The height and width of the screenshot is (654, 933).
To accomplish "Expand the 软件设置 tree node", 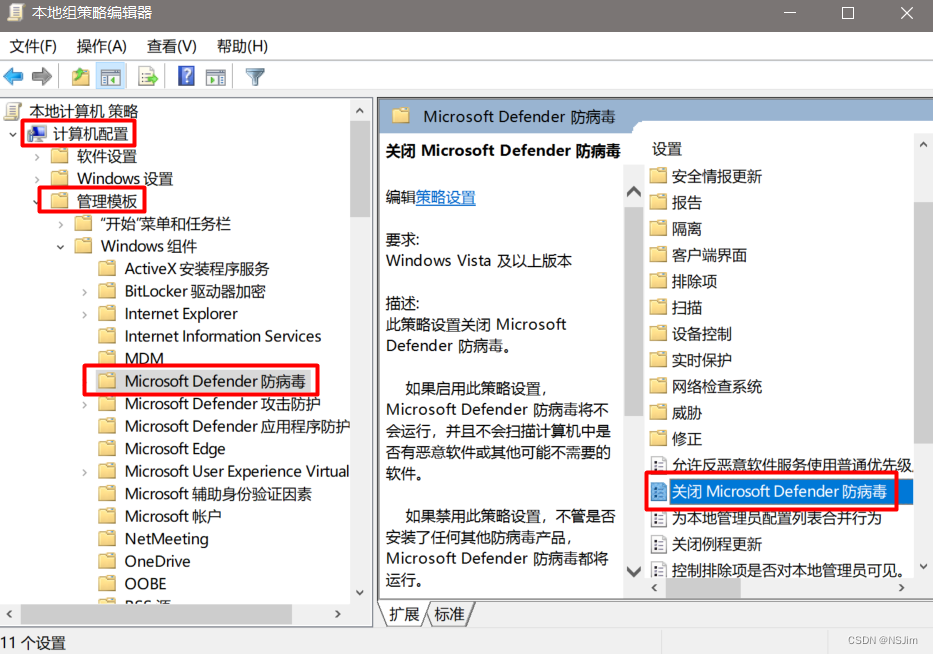I will pos(37,157).
